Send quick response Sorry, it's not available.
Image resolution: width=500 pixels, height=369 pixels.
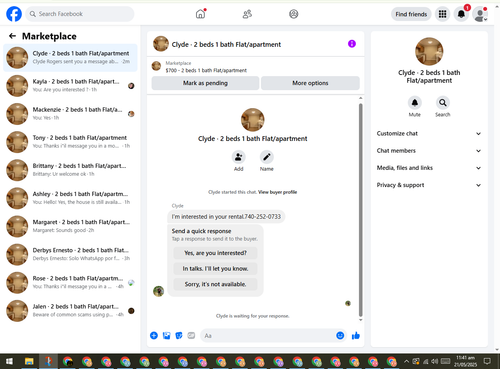tap(215, 284)
